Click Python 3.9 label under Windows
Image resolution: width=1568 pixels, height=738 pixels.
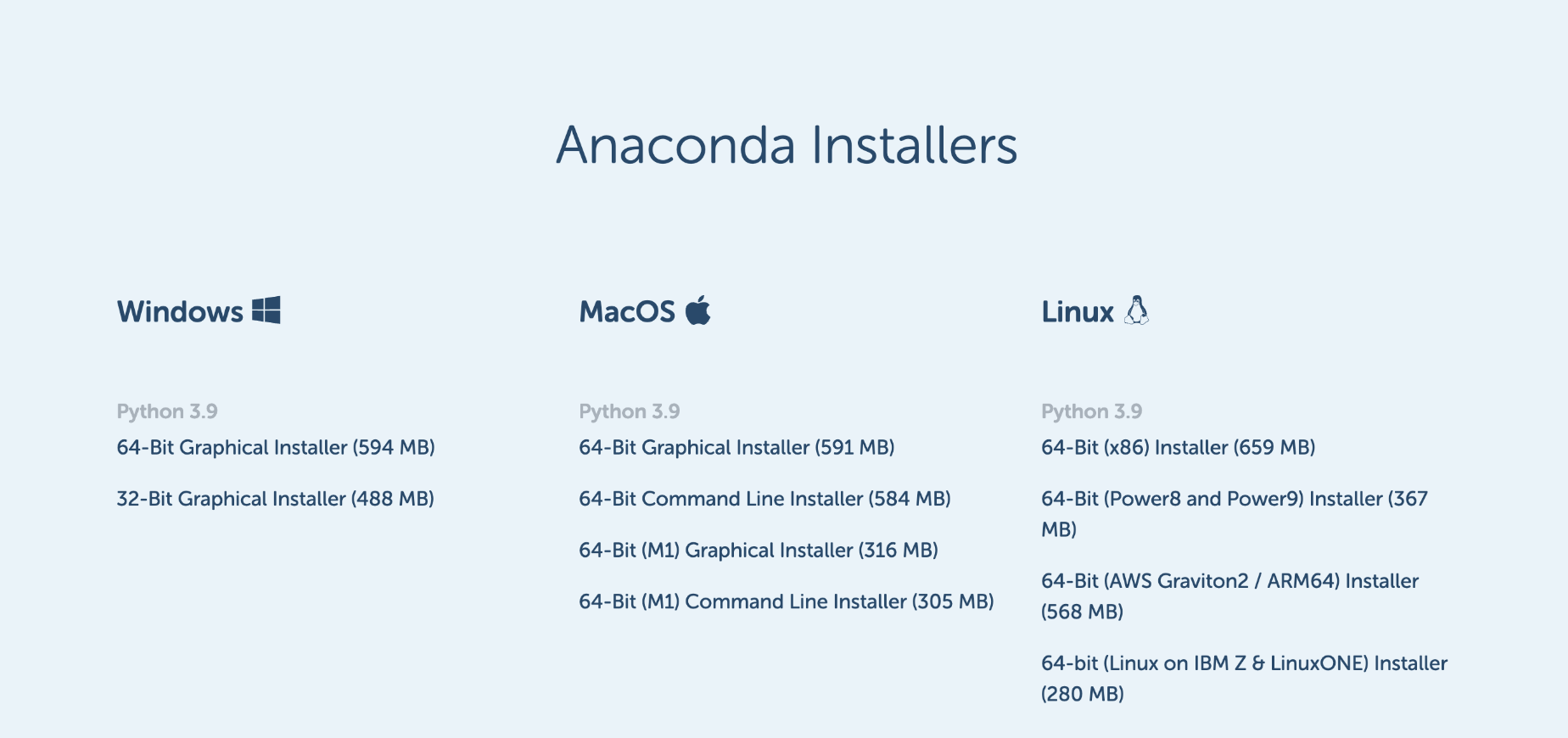coord(167,411)
